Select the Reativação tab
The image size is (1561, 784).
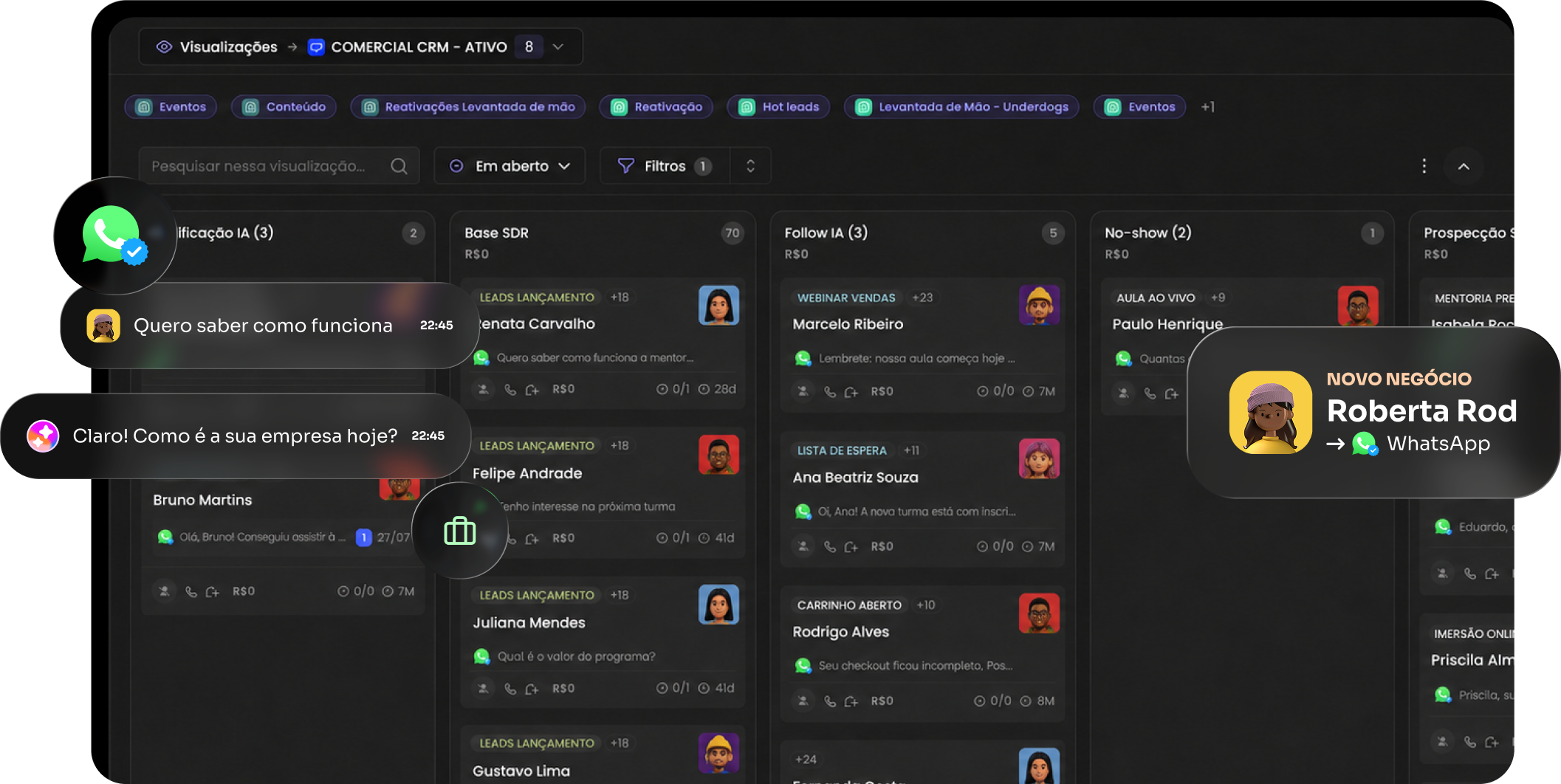(x=656, y=107)
